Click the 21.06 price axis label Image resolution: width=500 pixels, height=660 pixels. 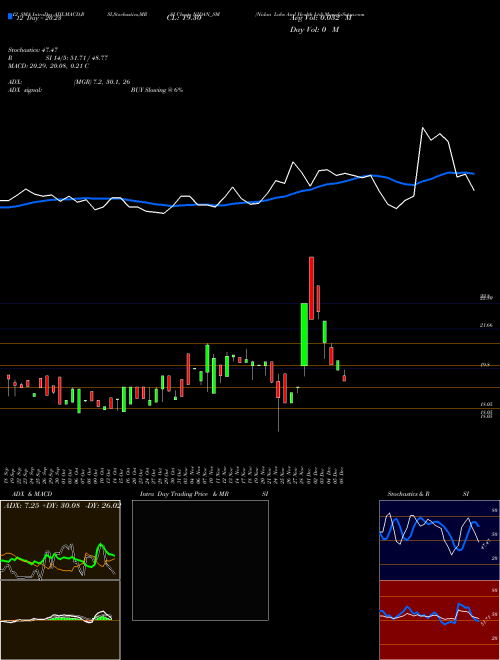(x=486, y=325)
